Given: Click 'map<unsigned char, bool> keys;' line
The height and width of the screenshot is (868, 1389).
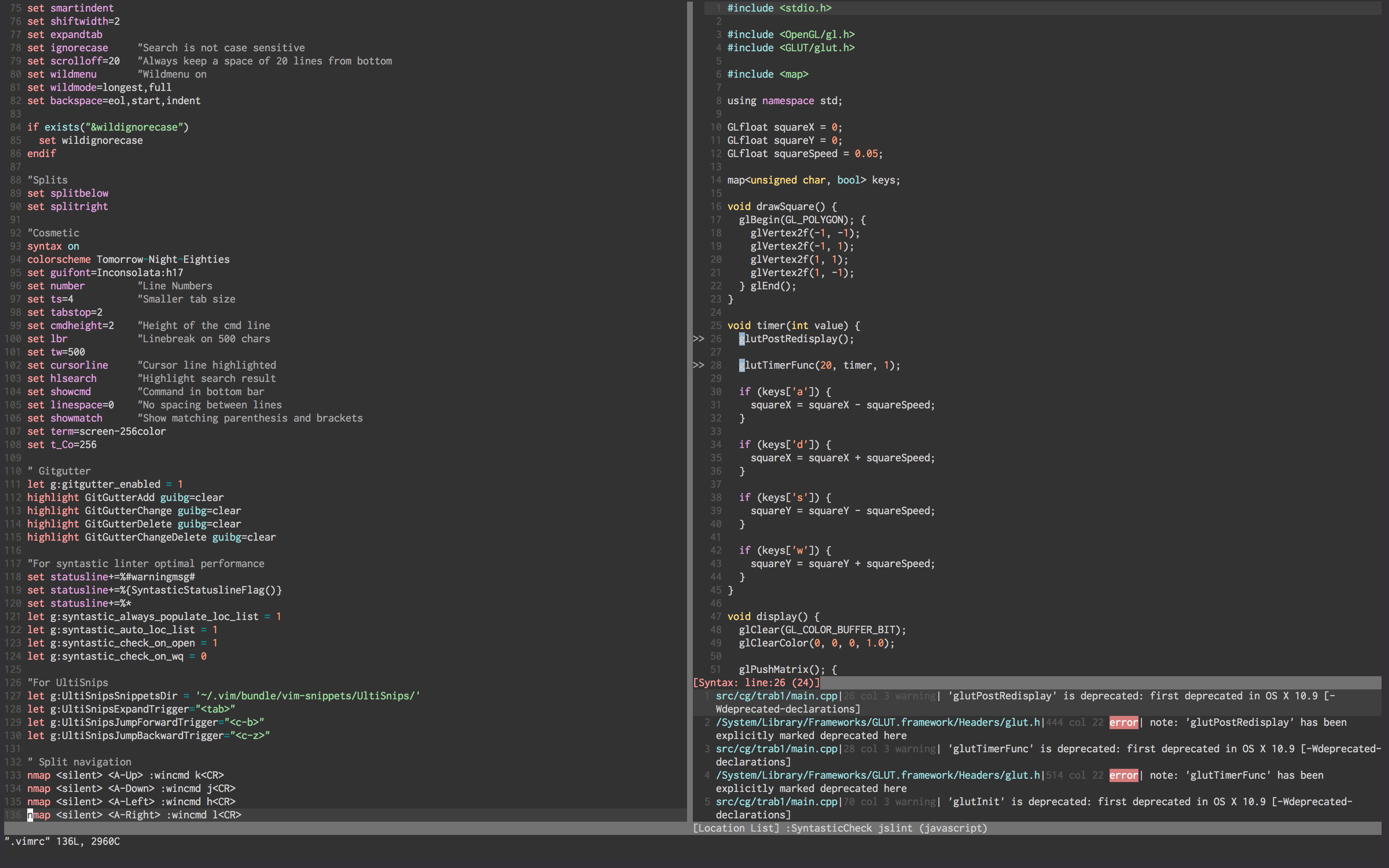Looking at the screenshot, I should 814,180.
